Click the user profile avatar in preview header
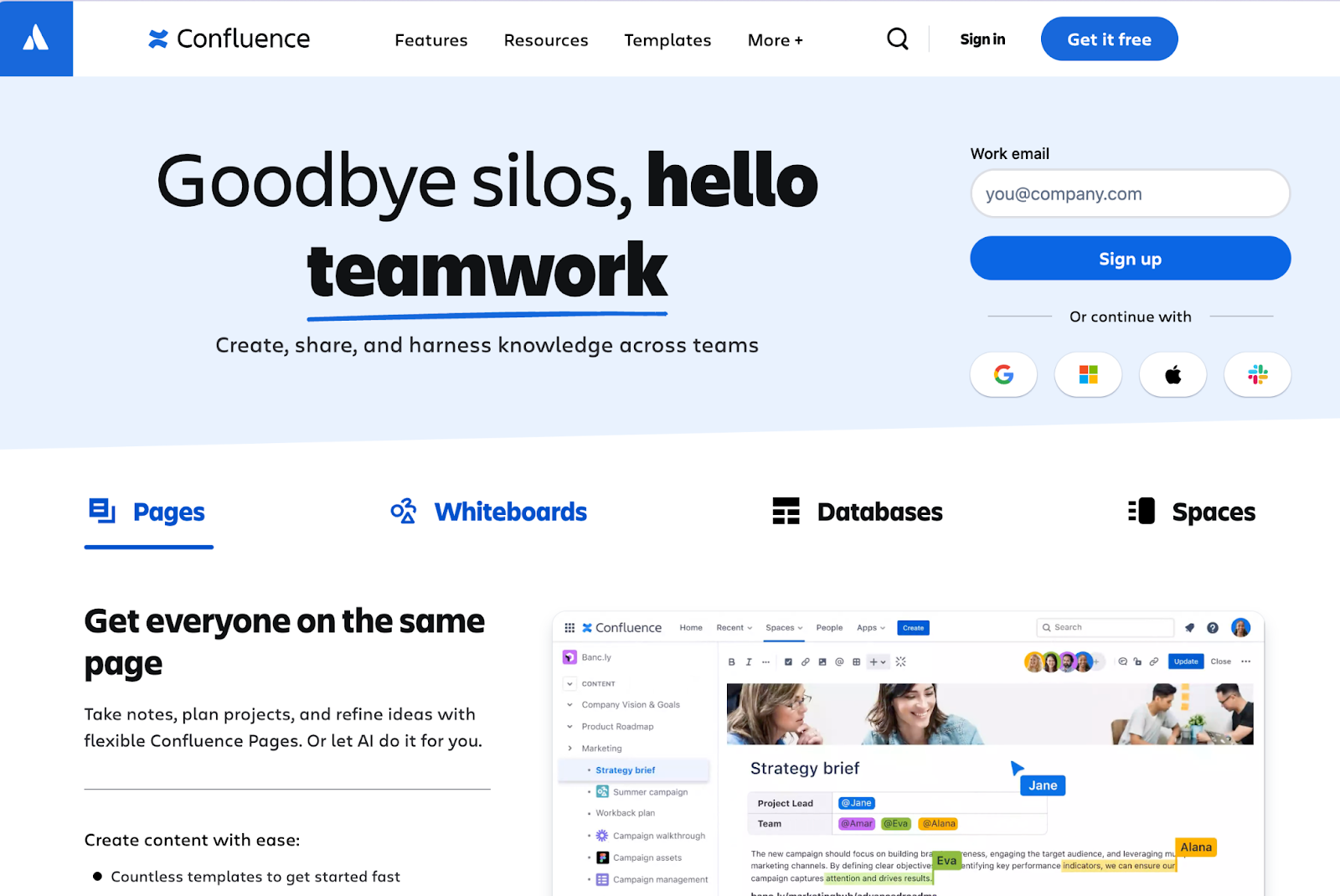1340x896 pixels. pos(1240,627)
